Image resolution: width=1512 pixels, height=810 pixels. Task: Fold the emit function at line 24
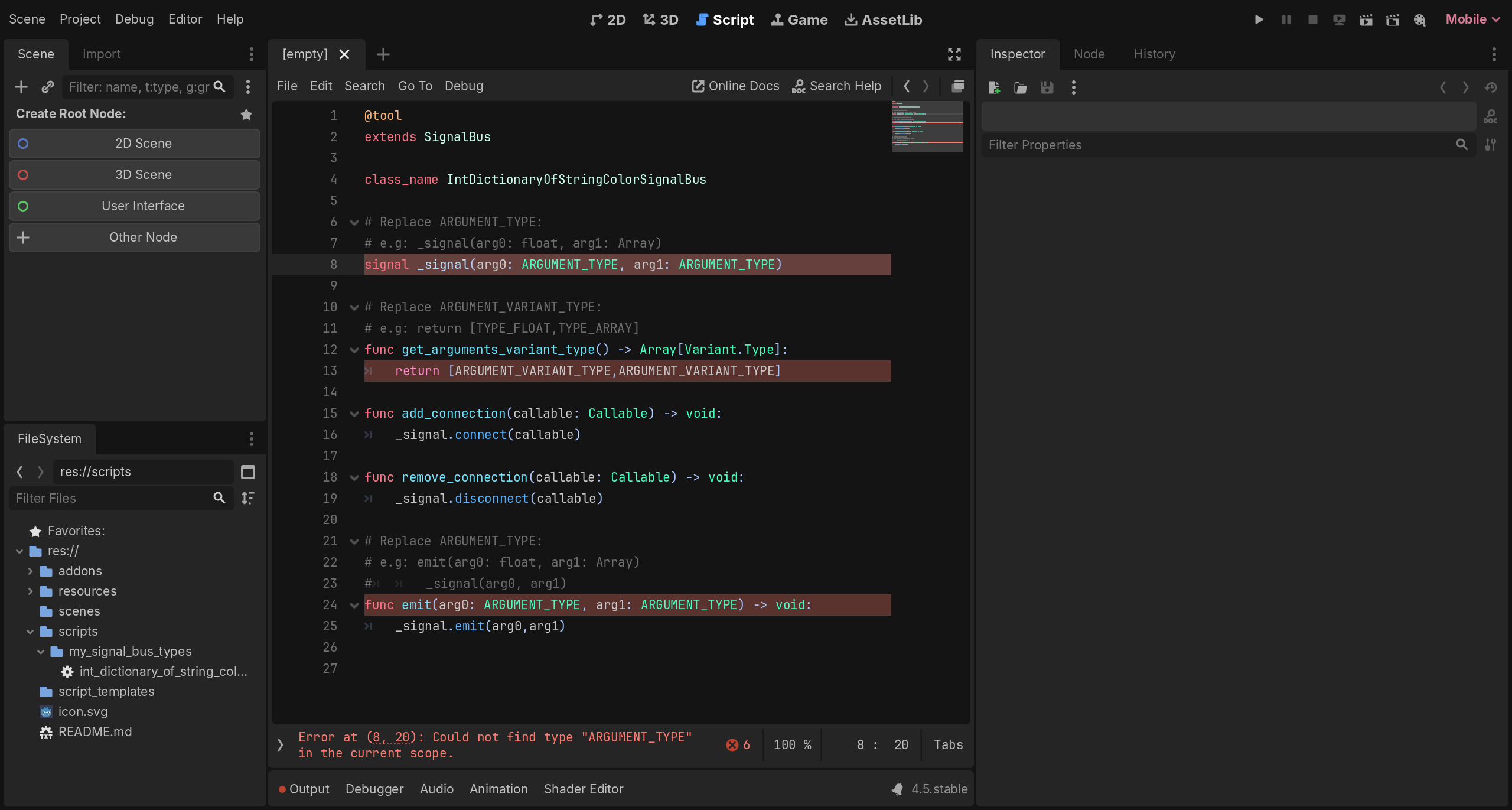354,605
